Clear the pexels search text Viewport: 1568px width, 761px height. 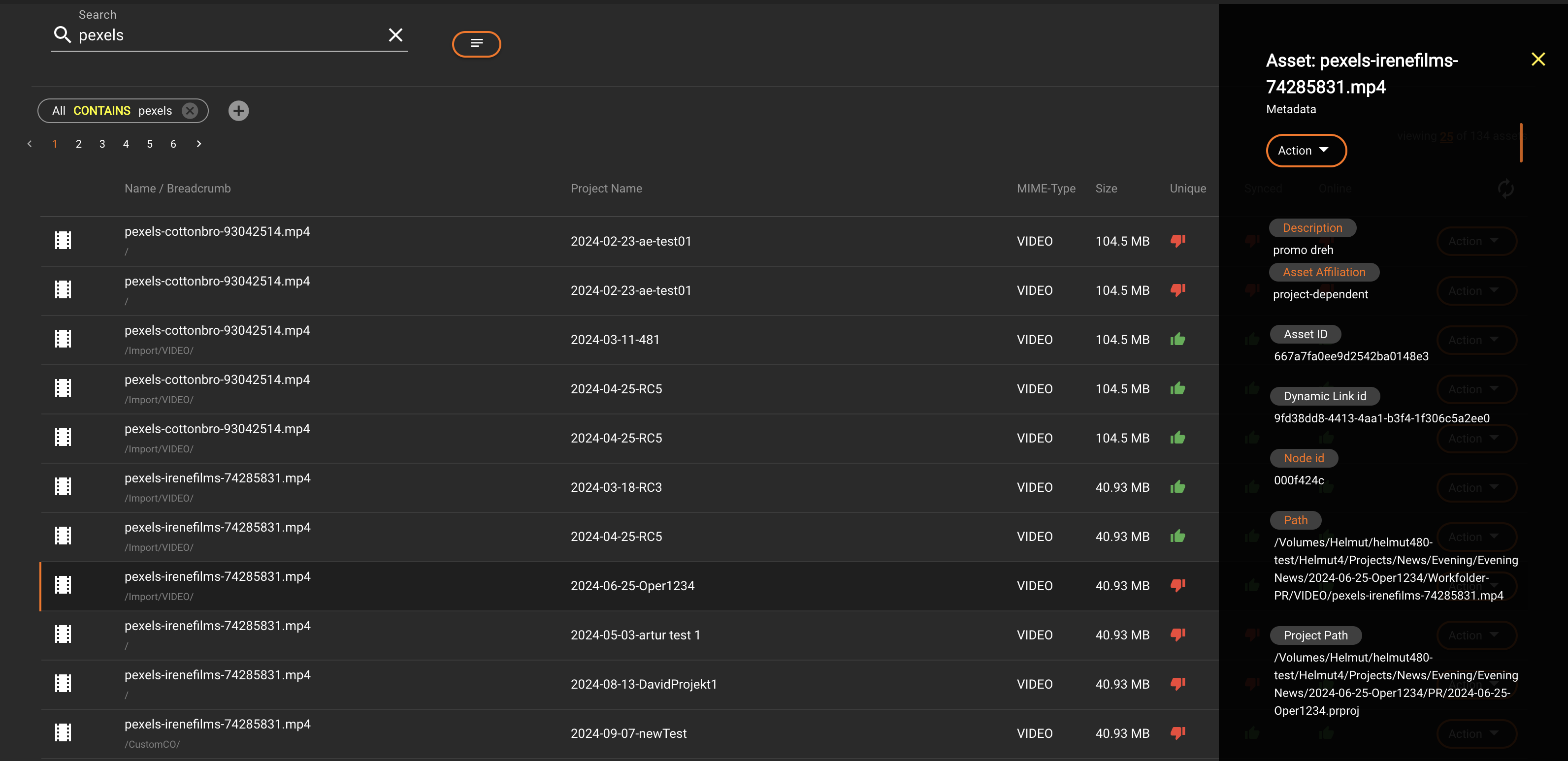[395, 34]
